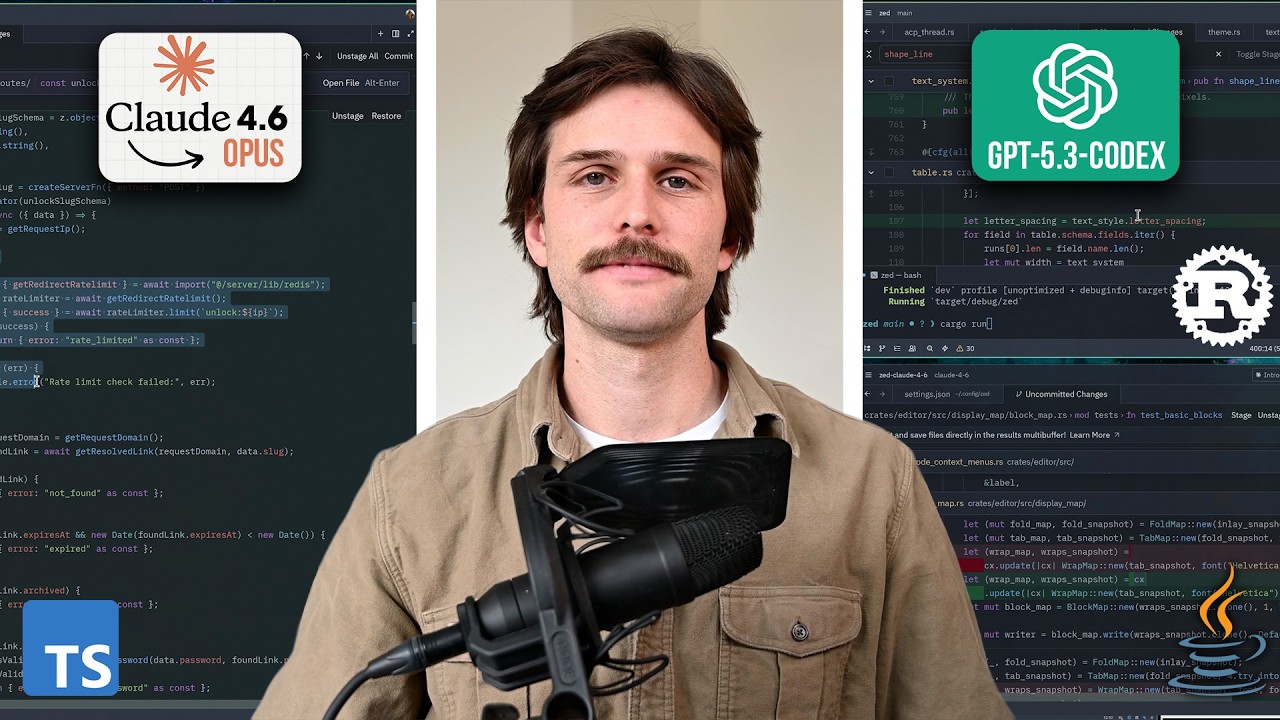Collapse the text_system file diff section

pos(871,81)
